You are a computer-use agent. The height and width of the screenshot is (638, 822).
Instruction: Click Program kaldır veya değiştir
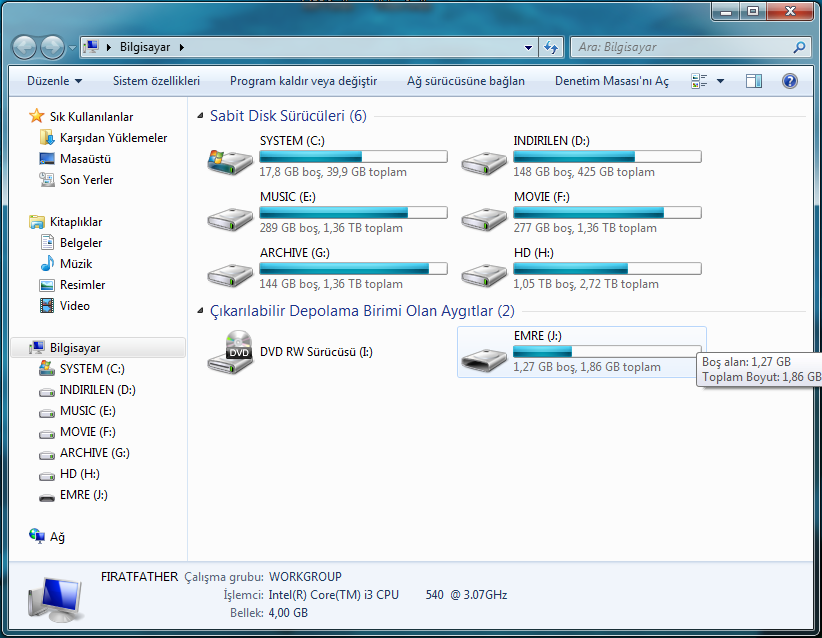[x=303, y=81]
